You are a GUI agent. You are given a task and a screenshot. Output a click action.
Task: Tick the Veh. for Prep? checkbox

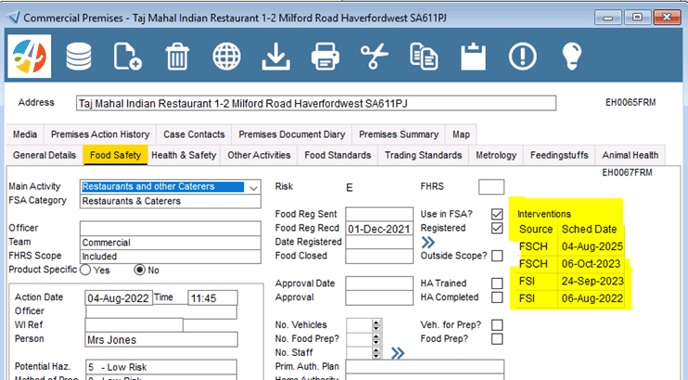[x=497, y=325]
